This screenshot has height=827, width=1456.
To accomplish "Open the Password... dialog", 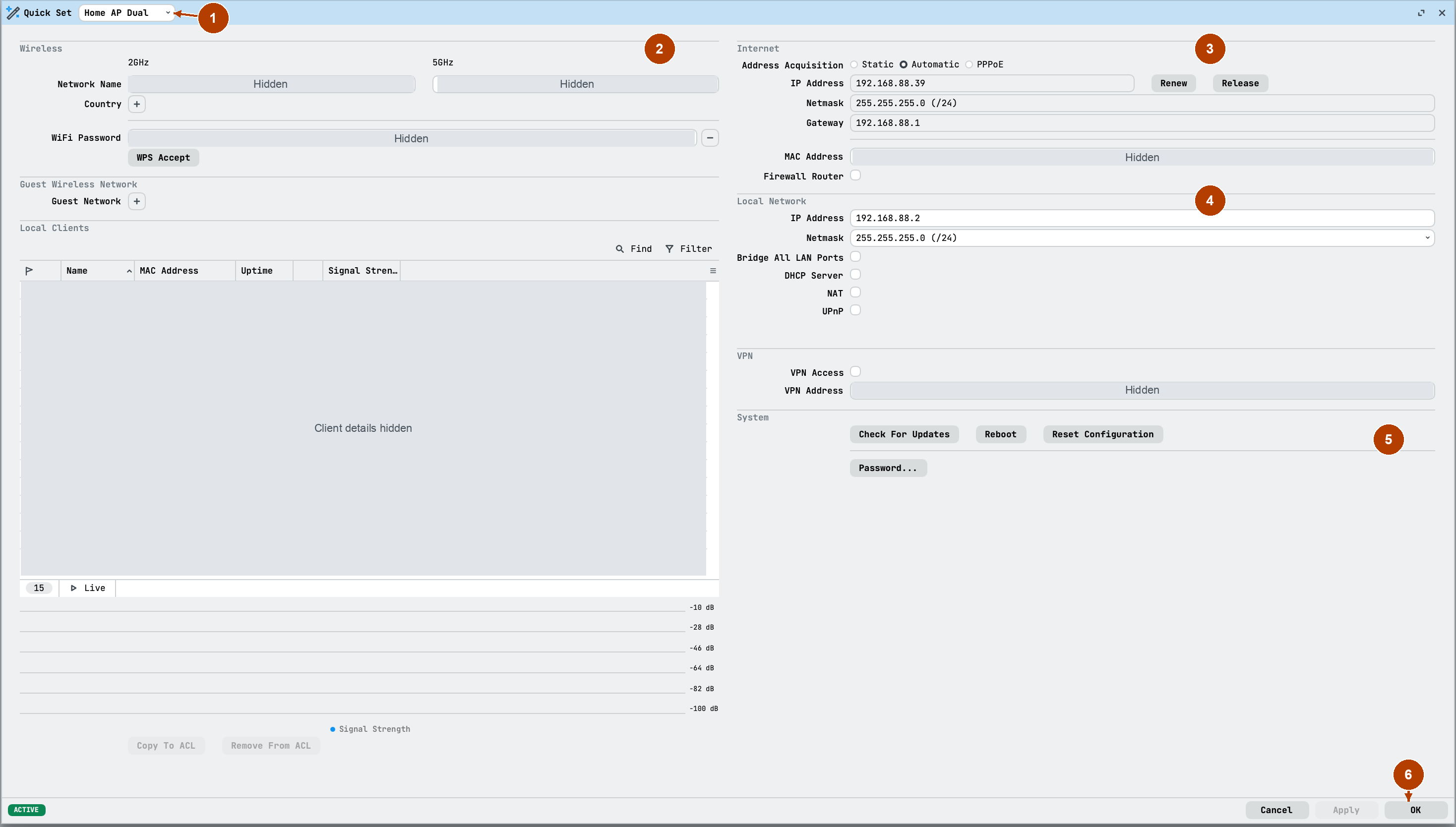I will (x=888, y=468).
